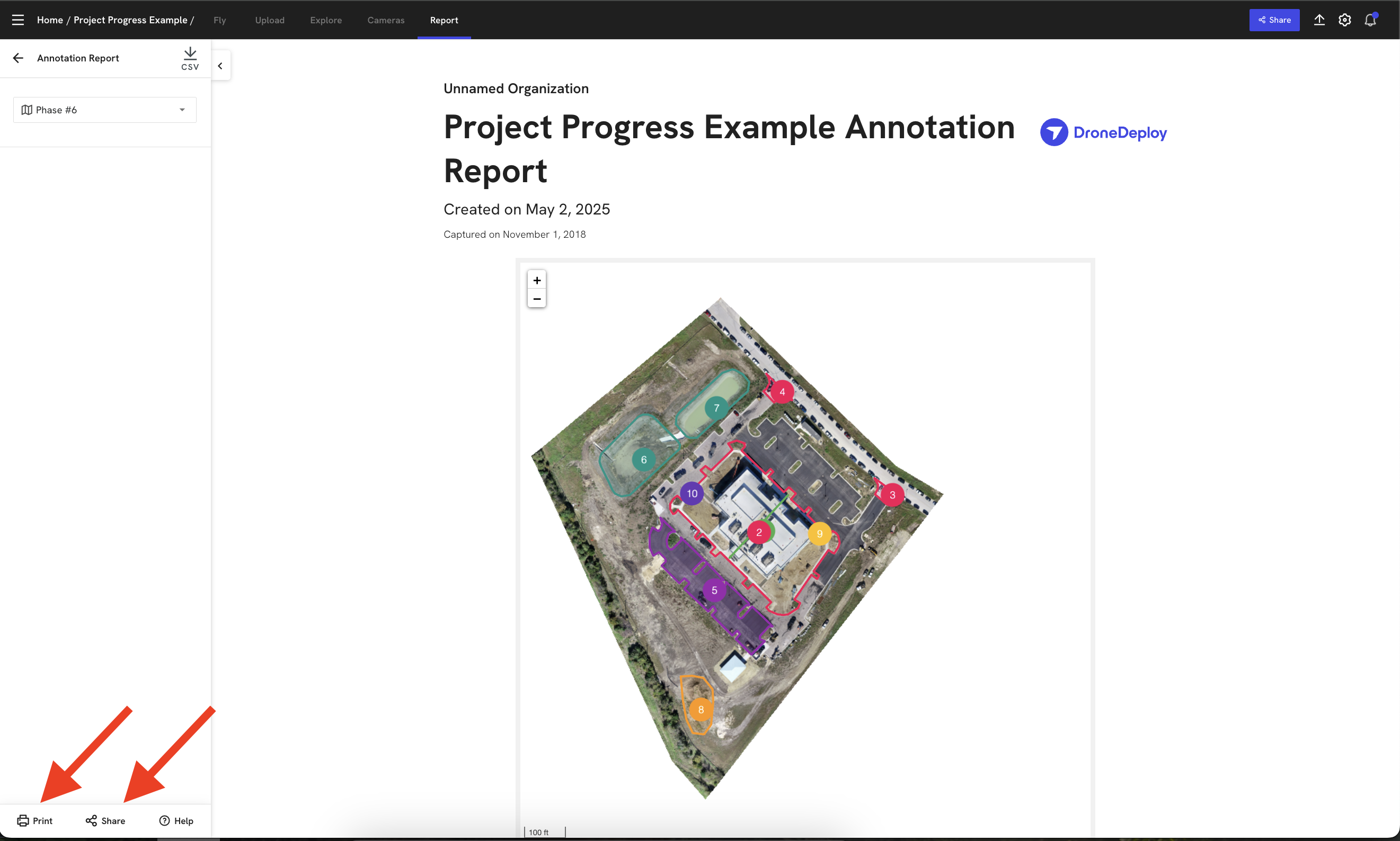
Task: Zoom out on the map
Action: pyautogui.click(x=536, y=299)
